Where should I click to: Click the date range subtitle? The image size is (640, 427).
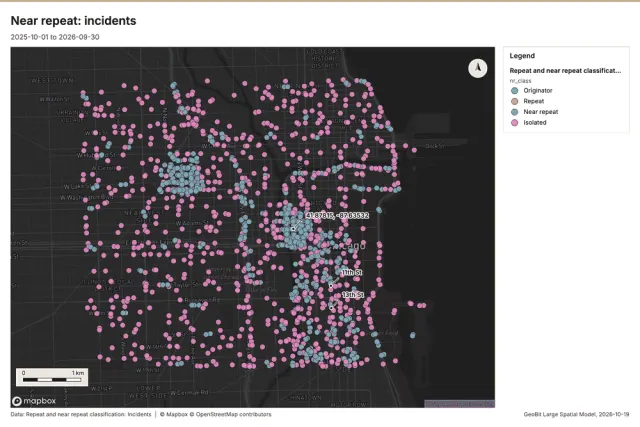click(55, 37)
